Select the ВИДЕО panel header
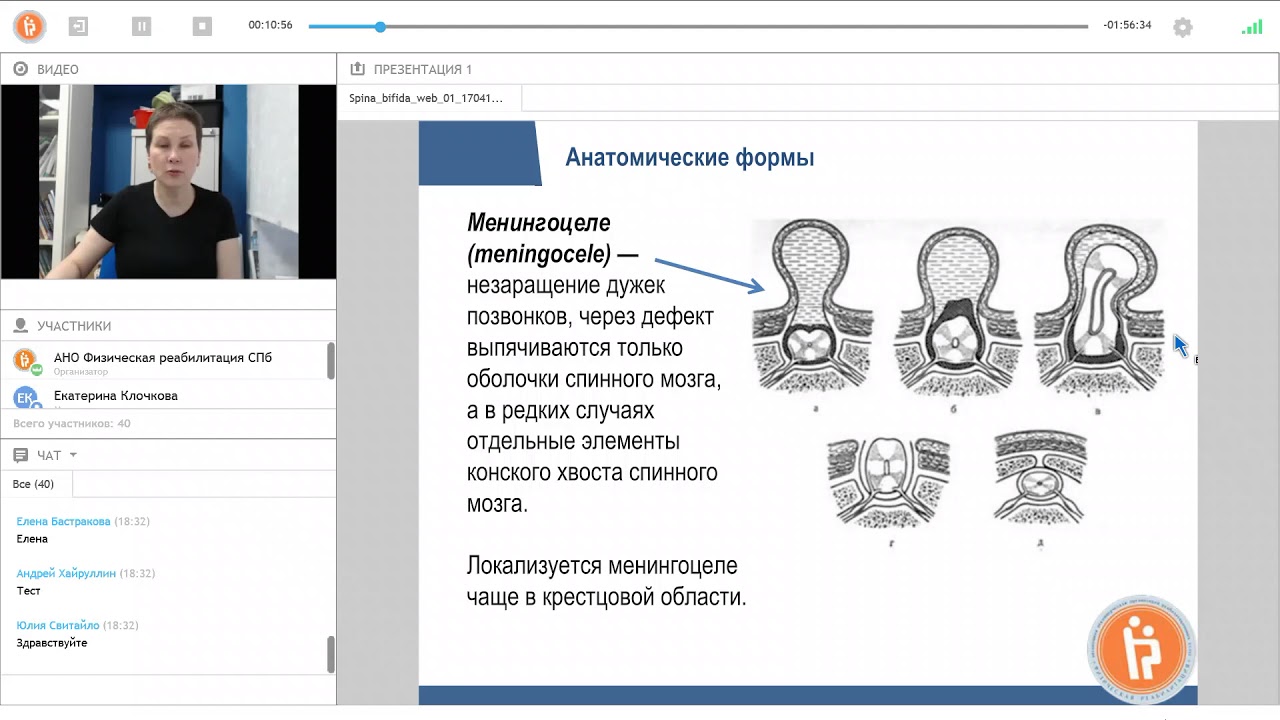This screenshot has height=720, width=1280. coord(168,69)
